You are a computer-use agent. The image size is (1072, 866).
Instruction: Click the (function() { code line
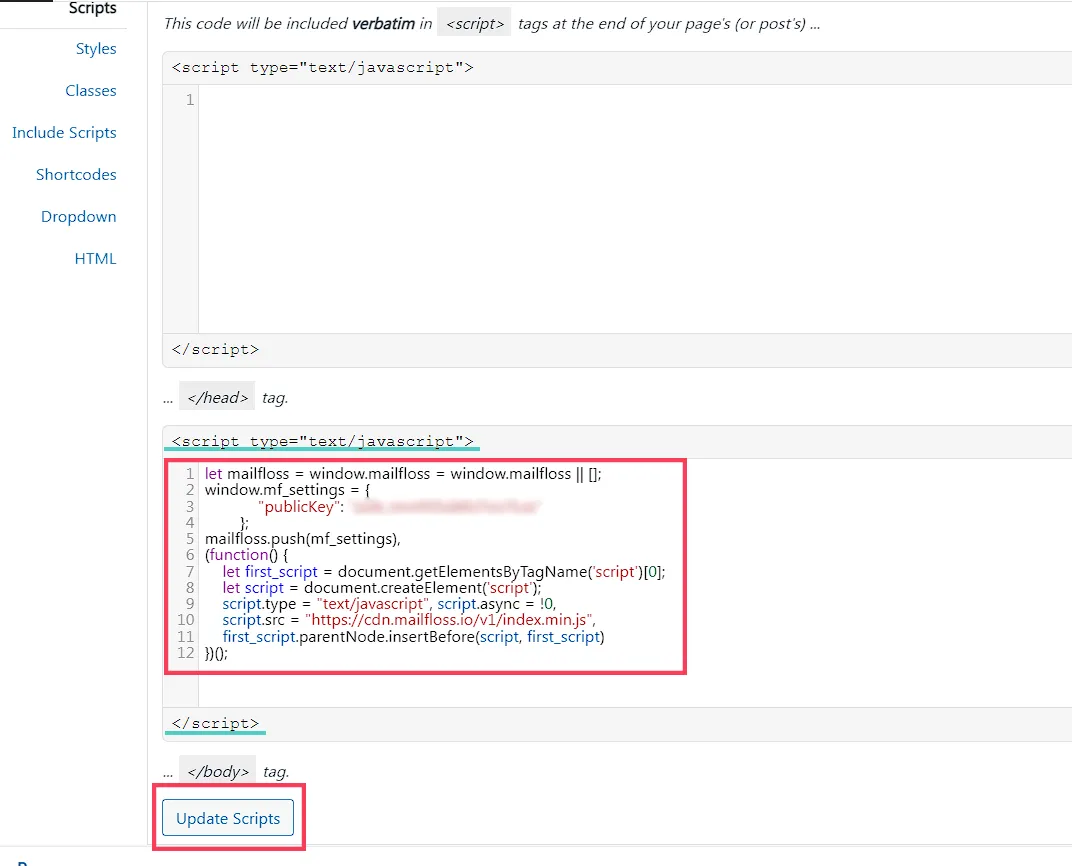[246, 555]
